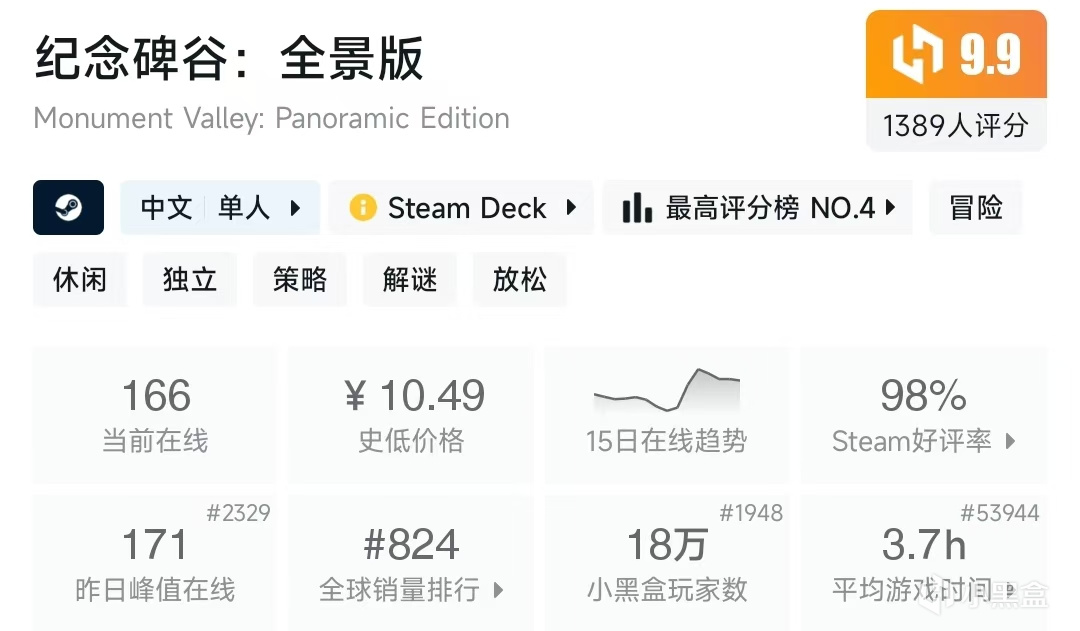This screenshot has height=631, width=1080.
Task: Click the bar chart ranking icon
Action: tap(637, 208)
